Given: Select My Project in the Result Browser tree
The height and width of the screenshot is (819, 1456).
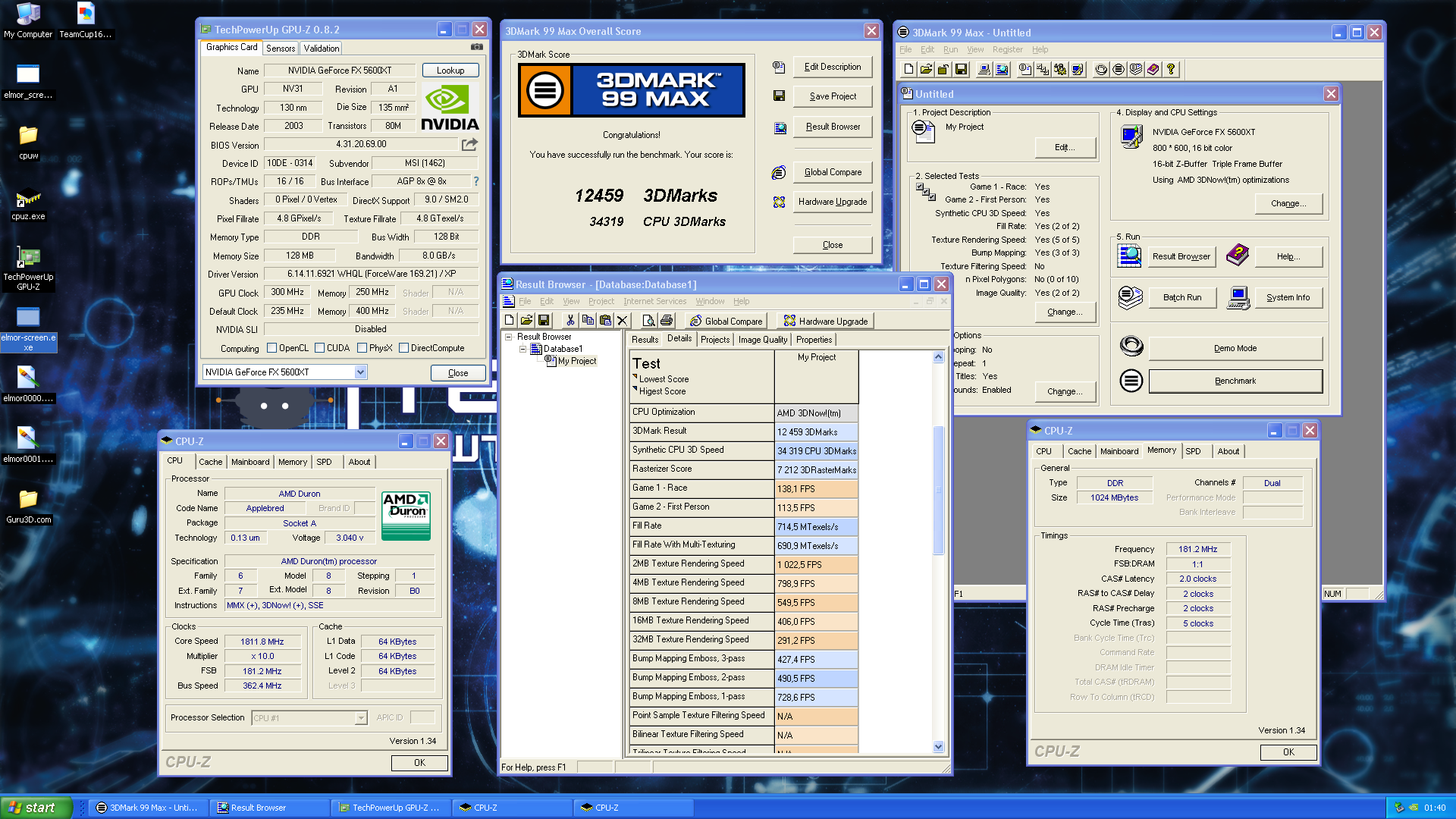Looking at the screenshot, I should pyautogui.click(x=577, y=361).
